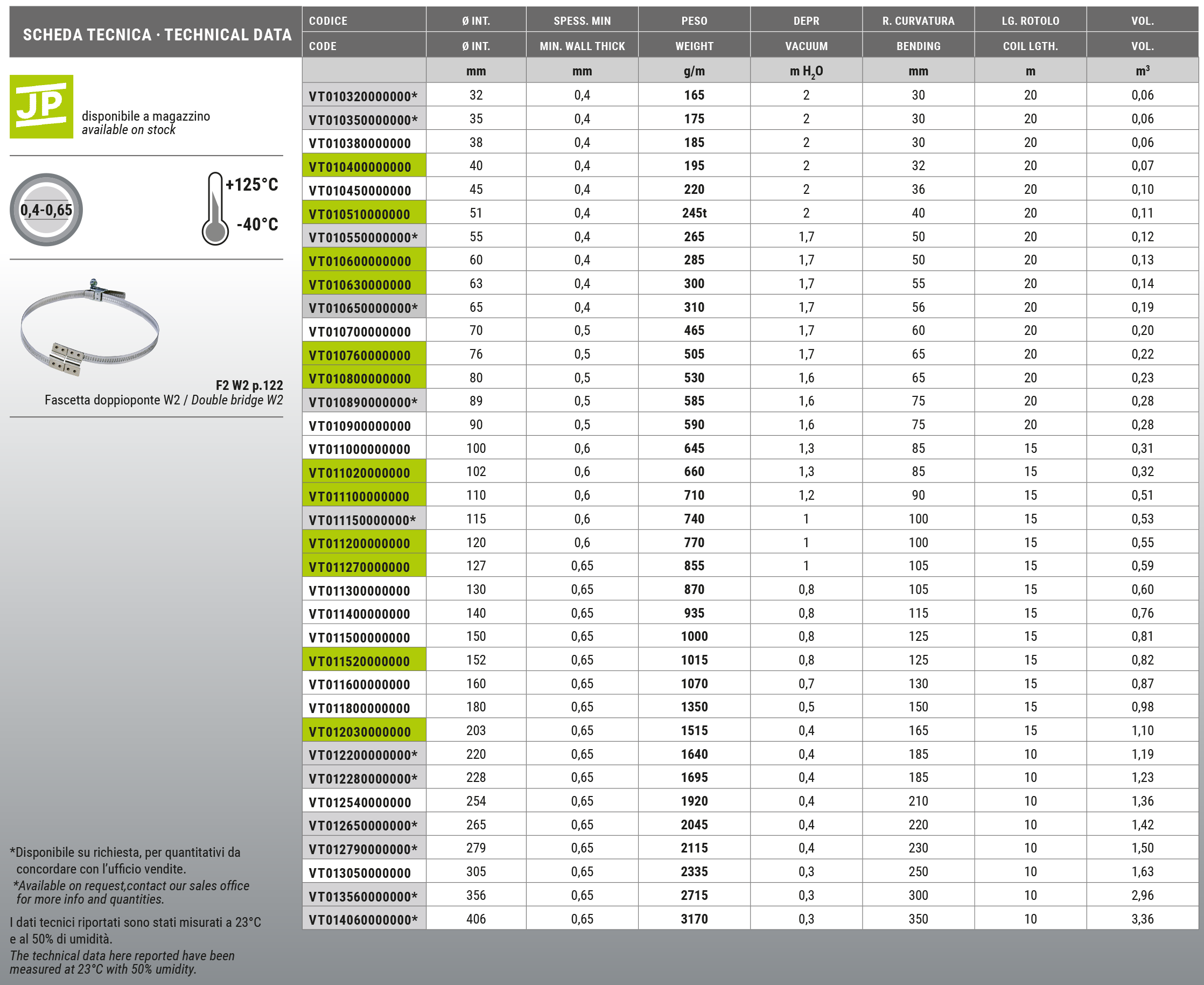The image size is (1204, 985).
Task: Click the Fascetta doppioponte W2 caption
Action: (163, 400)
